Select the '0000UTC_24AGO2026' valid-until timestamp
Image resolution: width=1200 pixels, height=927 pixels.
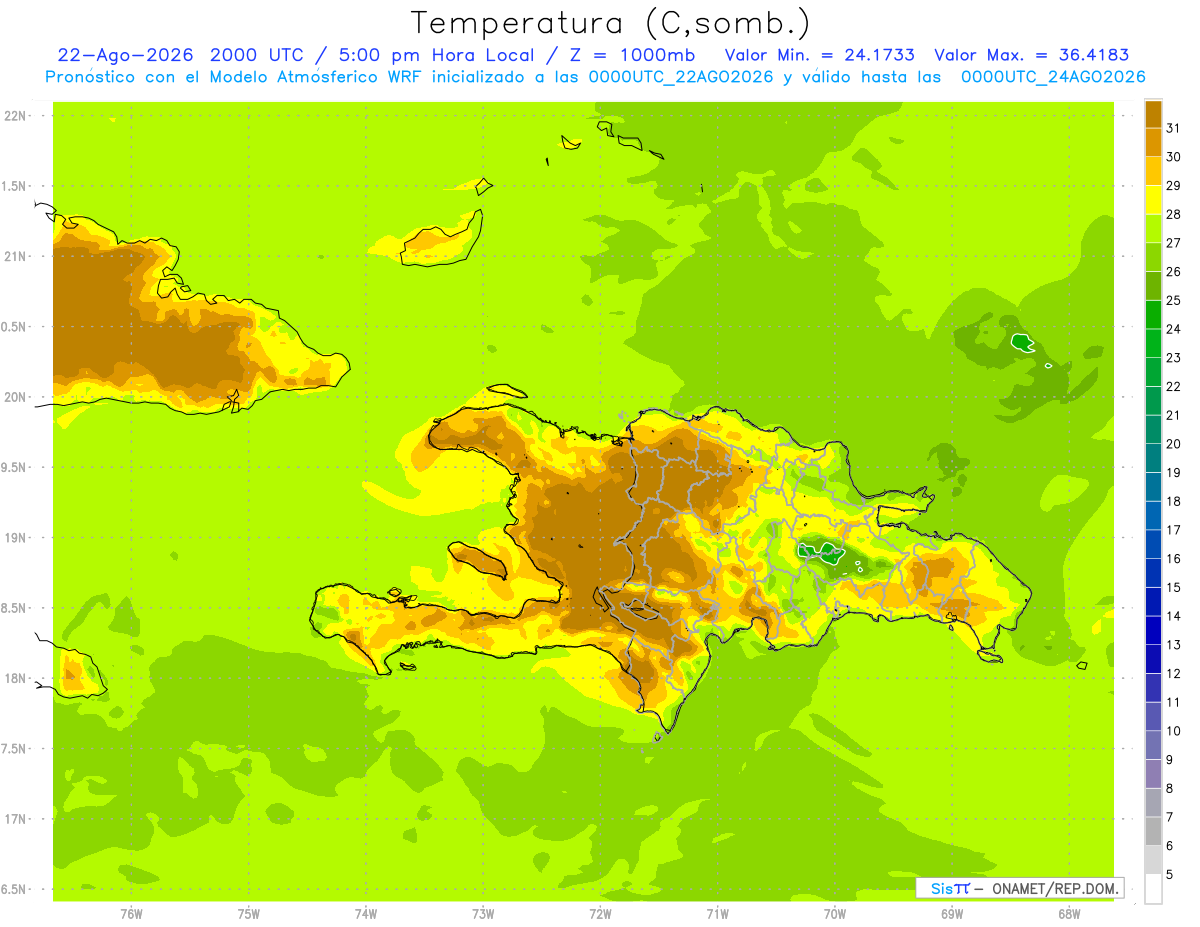1053,77
